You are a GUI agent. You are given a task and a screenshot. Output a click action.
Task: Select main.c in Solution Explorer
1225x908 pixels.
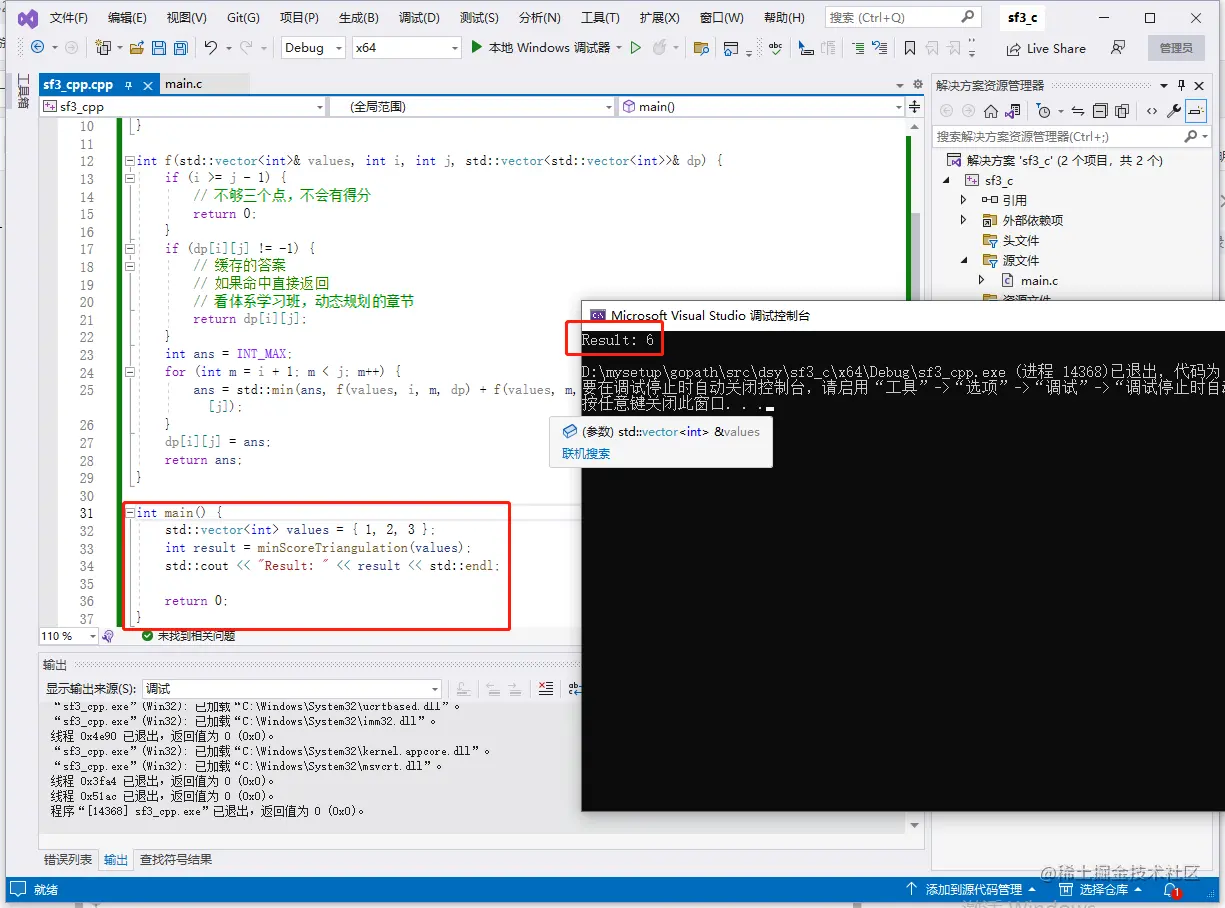[x=1039, y=280]
